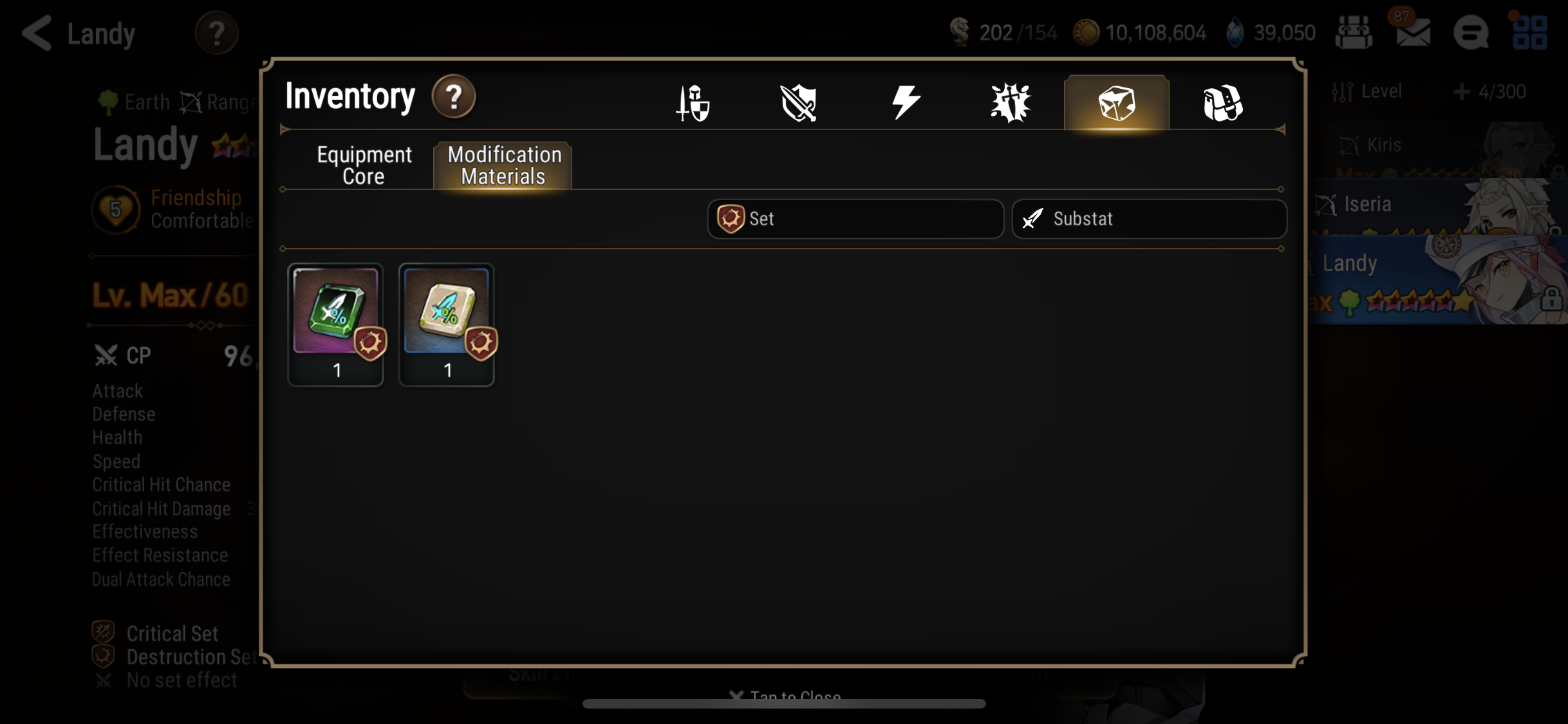Open the Inventory help question mark
Viewport: 1568px width, 724px height.
point(454,97)
